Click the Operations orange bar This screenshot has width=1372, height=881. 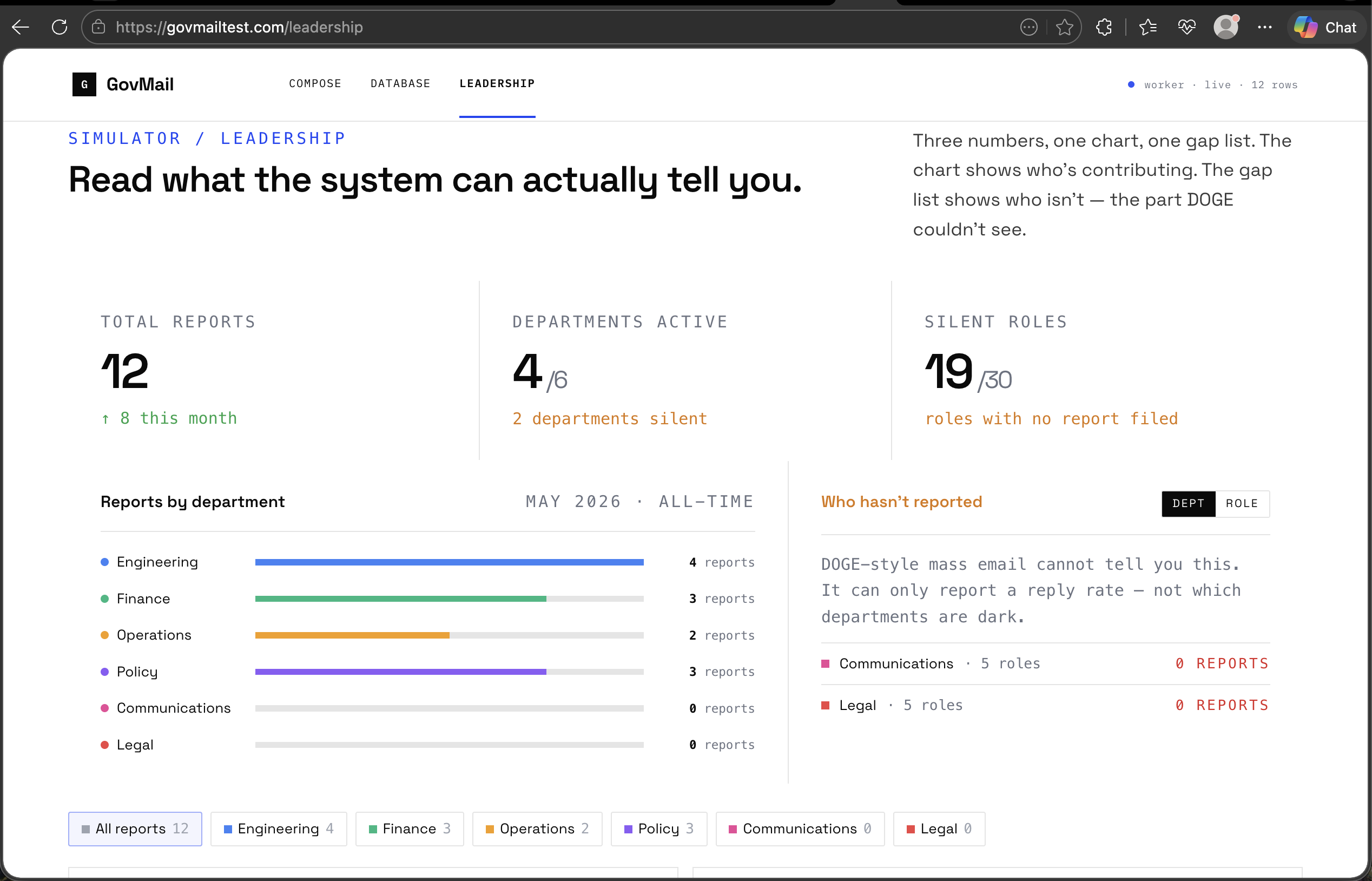352,635
